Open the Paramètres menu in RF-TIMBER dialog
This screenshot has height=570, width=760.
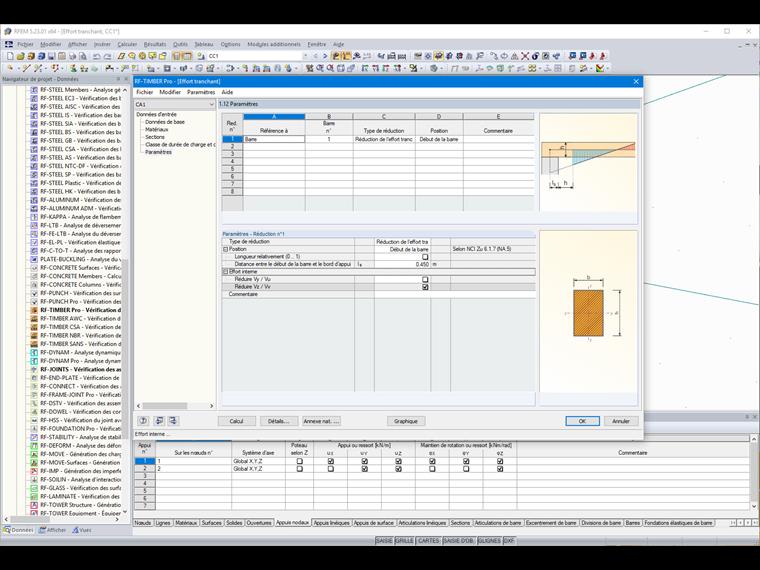(x=201, y=92)
